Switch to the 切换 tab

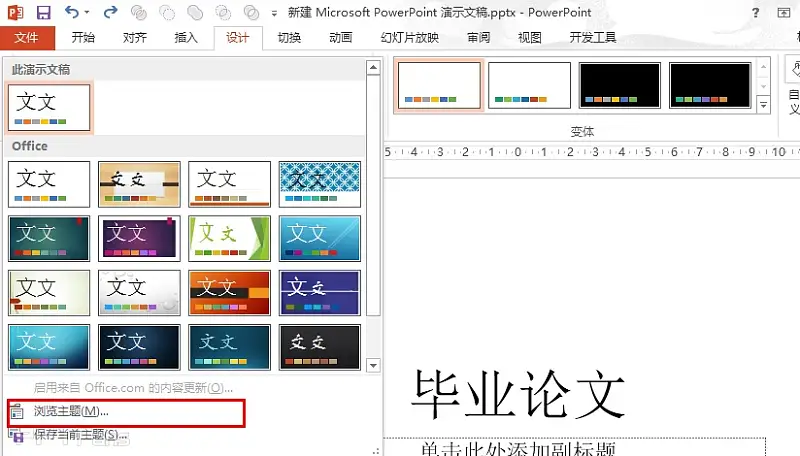(x=289, y=38)
